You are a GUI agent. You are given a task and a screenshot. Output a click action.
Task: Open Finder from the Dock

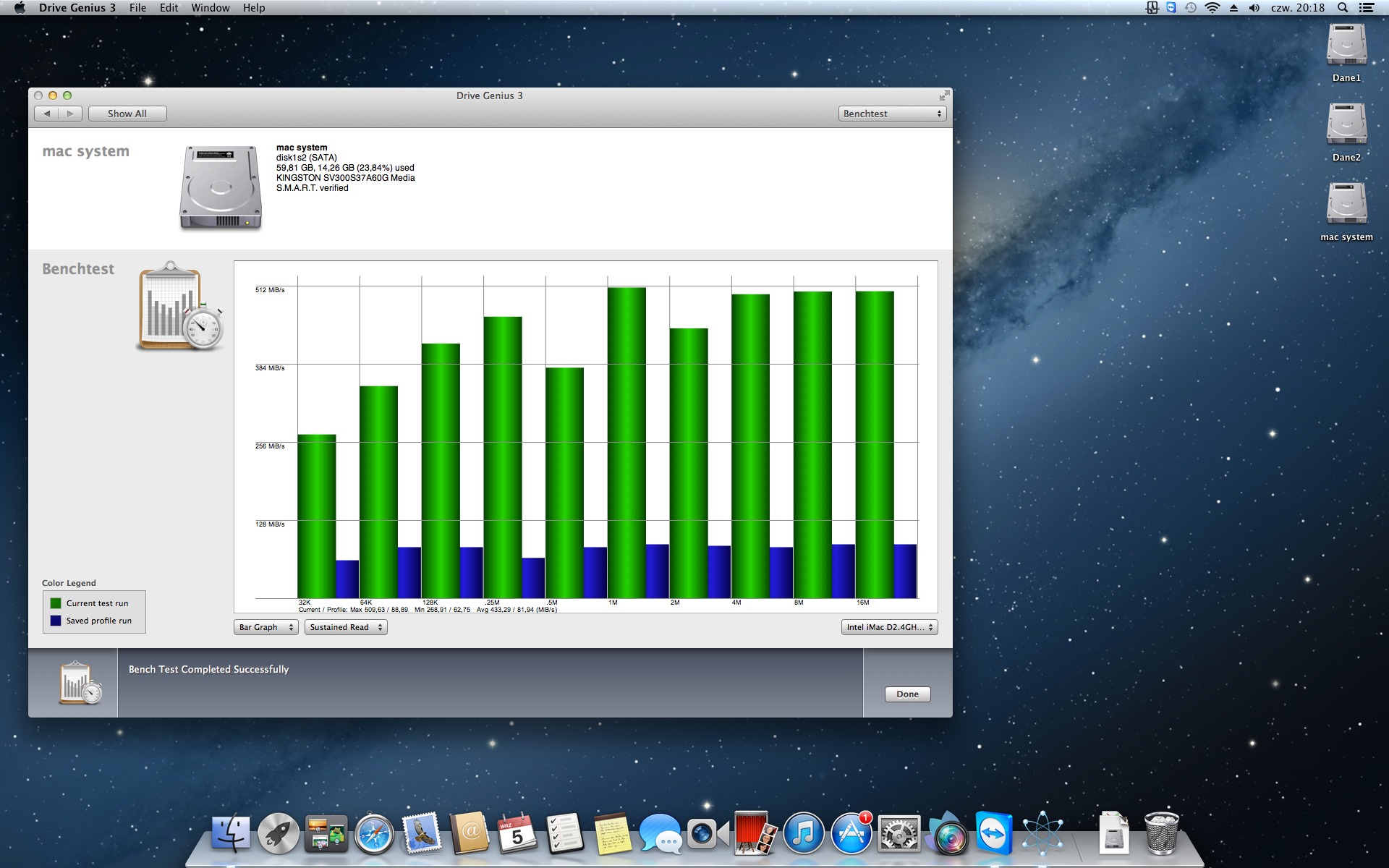pos(231,833)
